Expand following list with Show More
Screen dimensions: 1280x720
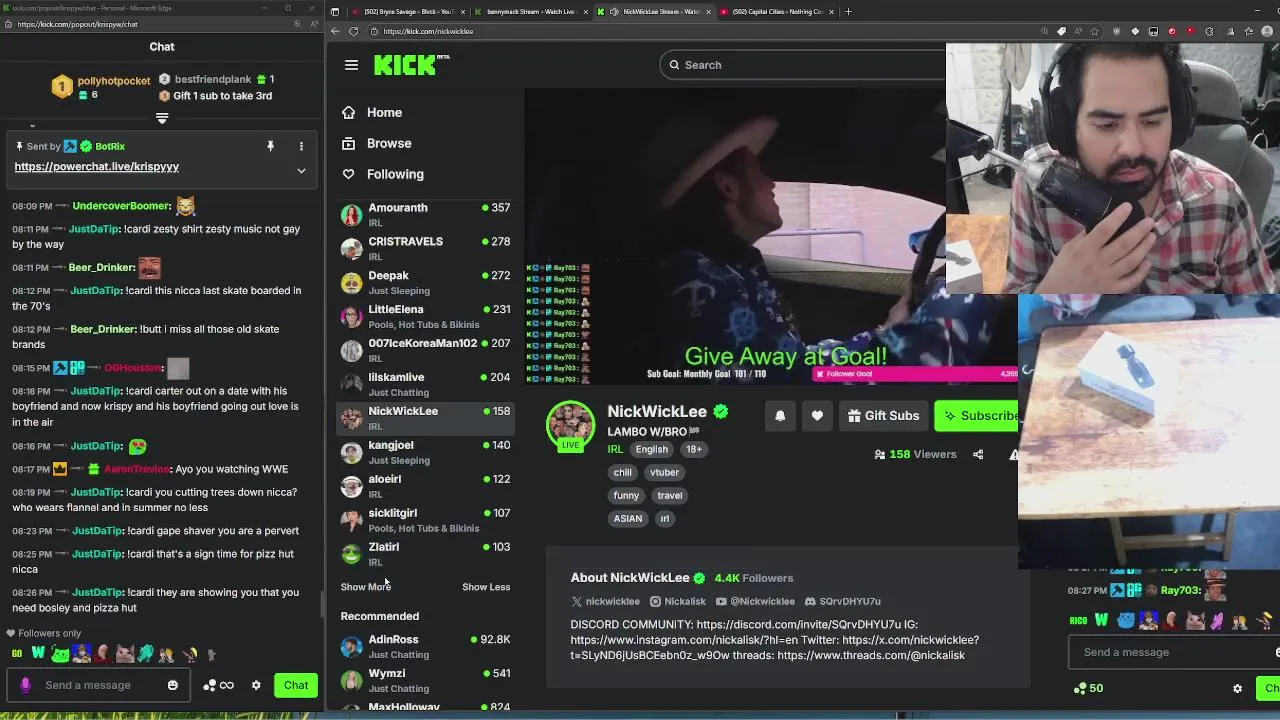[365, 587]
